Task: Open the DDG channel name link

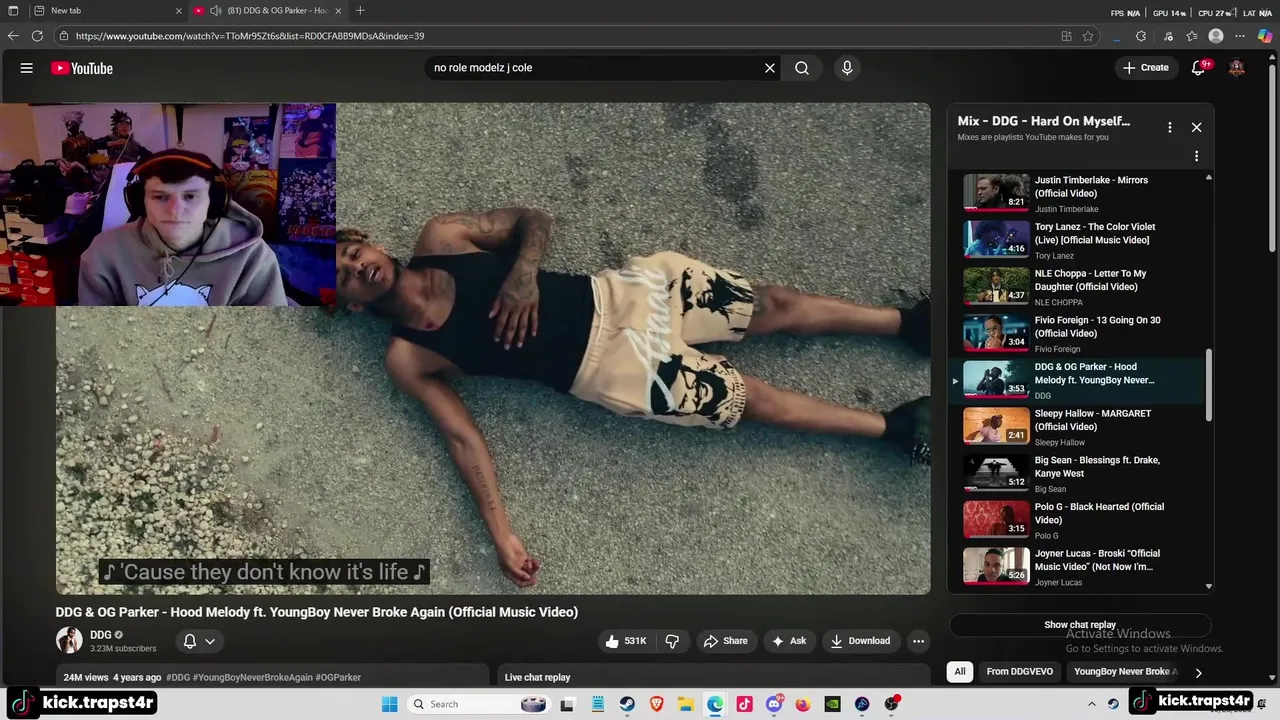Action: [100, 635]
